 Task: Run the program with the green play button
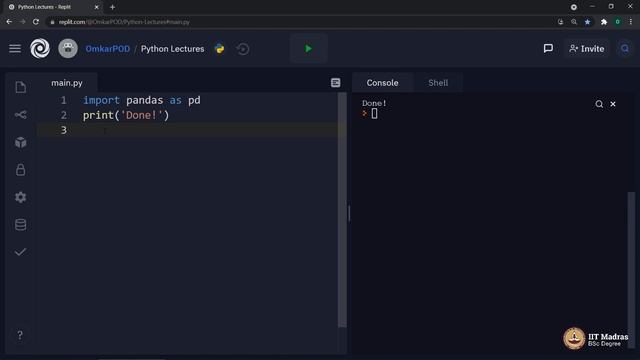(x=309, y=49)
